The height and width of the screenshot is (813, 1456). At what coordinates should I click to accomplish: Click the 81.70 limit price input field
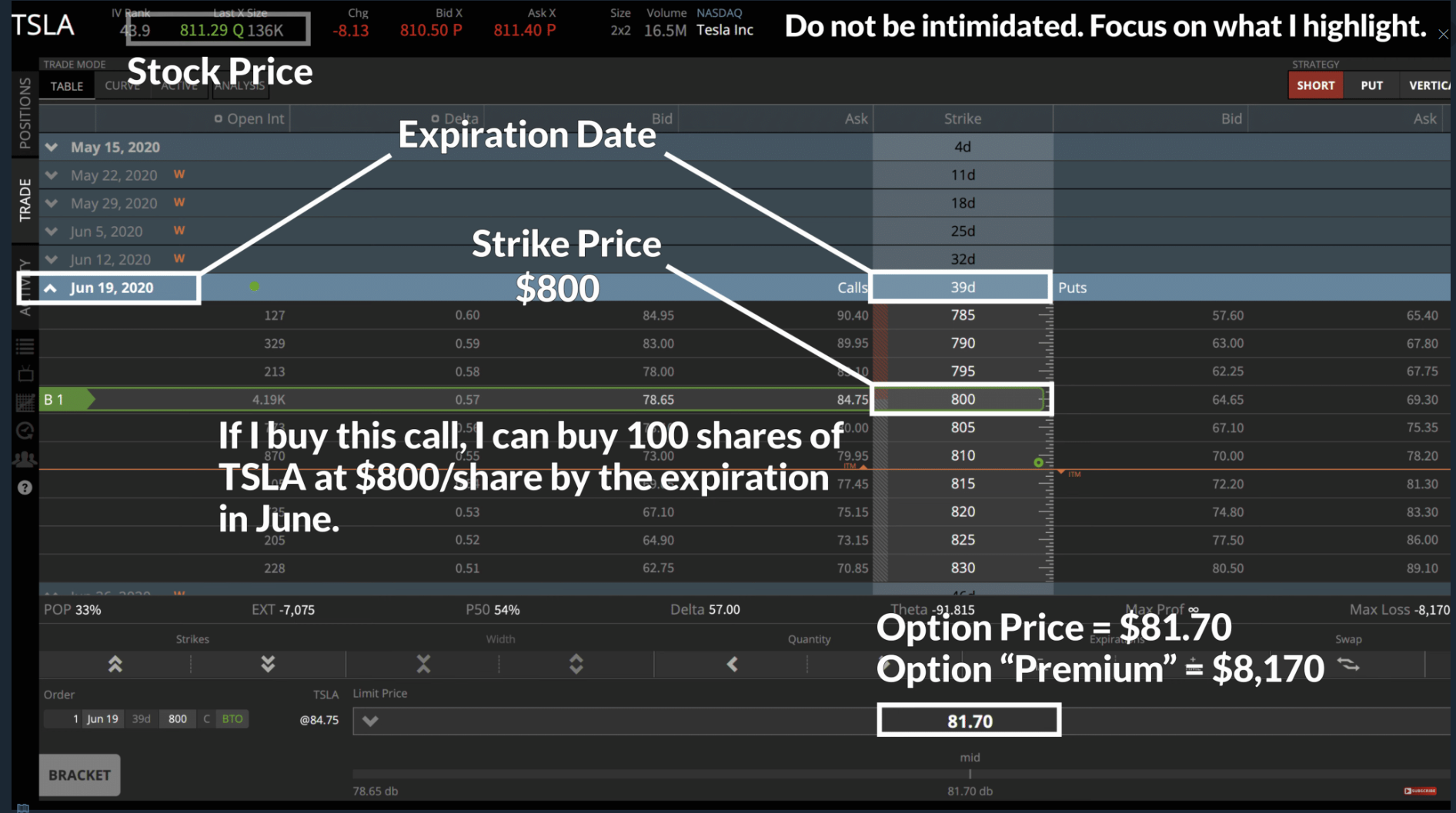pyautogui.click(x=969, y=720)
